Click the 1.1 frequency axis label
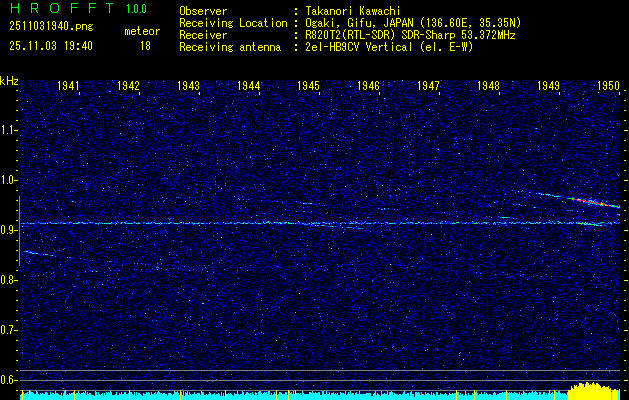Viewport: 629px width, 400px height. point(9,130)
